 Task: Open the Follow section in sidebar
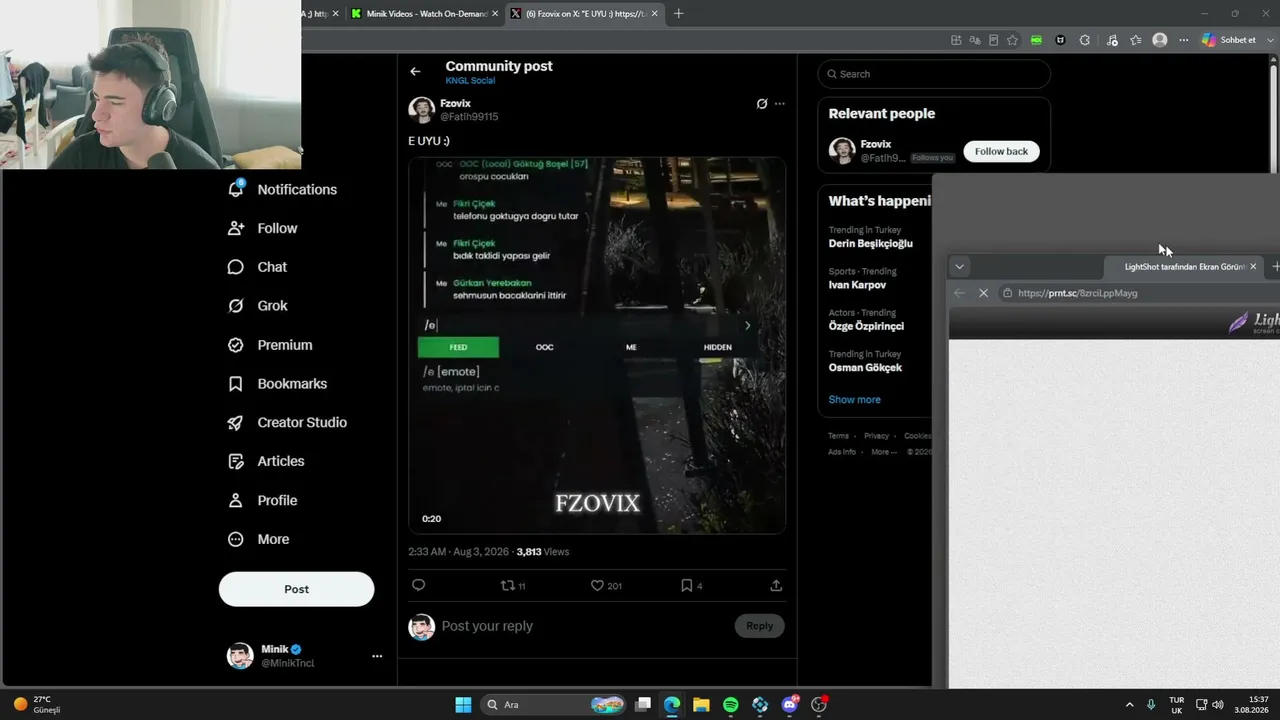click(x=263, y=228)
